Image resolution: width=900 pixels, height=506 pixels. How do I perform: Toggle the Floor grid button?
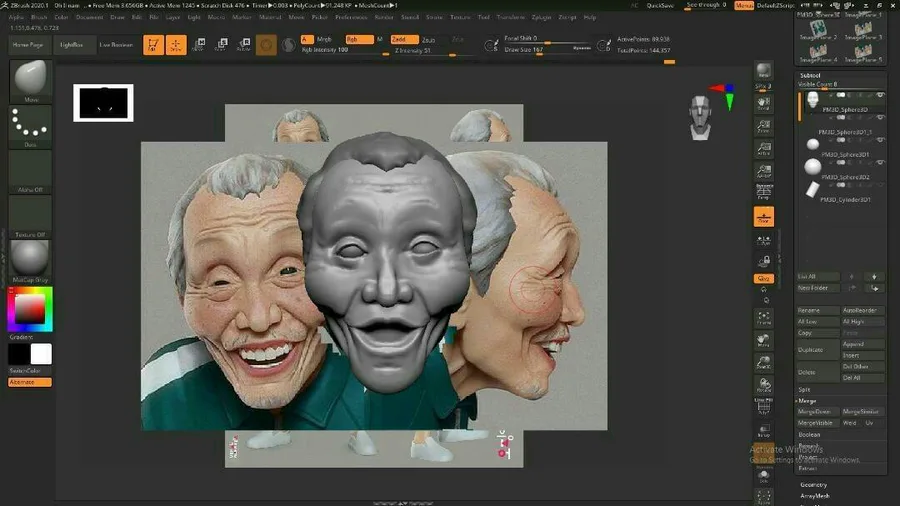tap(764, 217)
